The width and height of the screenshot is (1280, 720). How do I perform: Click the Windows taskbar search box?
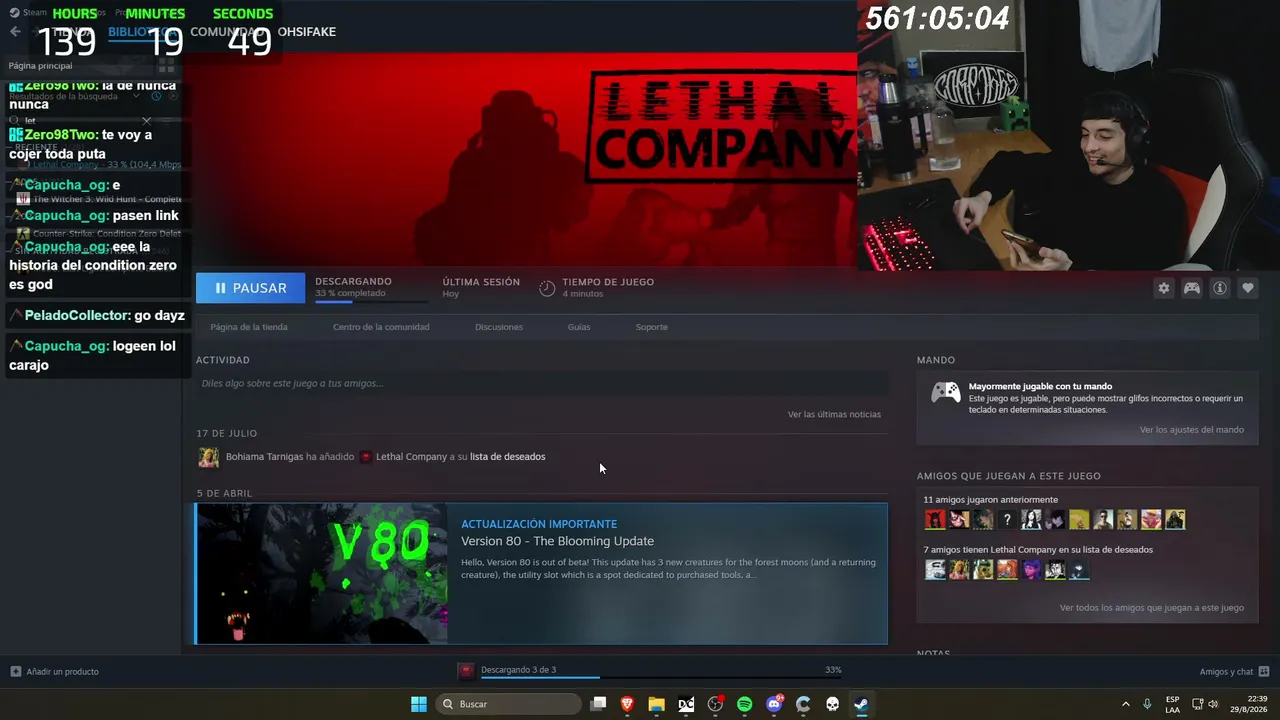click(x=507, y=704)
